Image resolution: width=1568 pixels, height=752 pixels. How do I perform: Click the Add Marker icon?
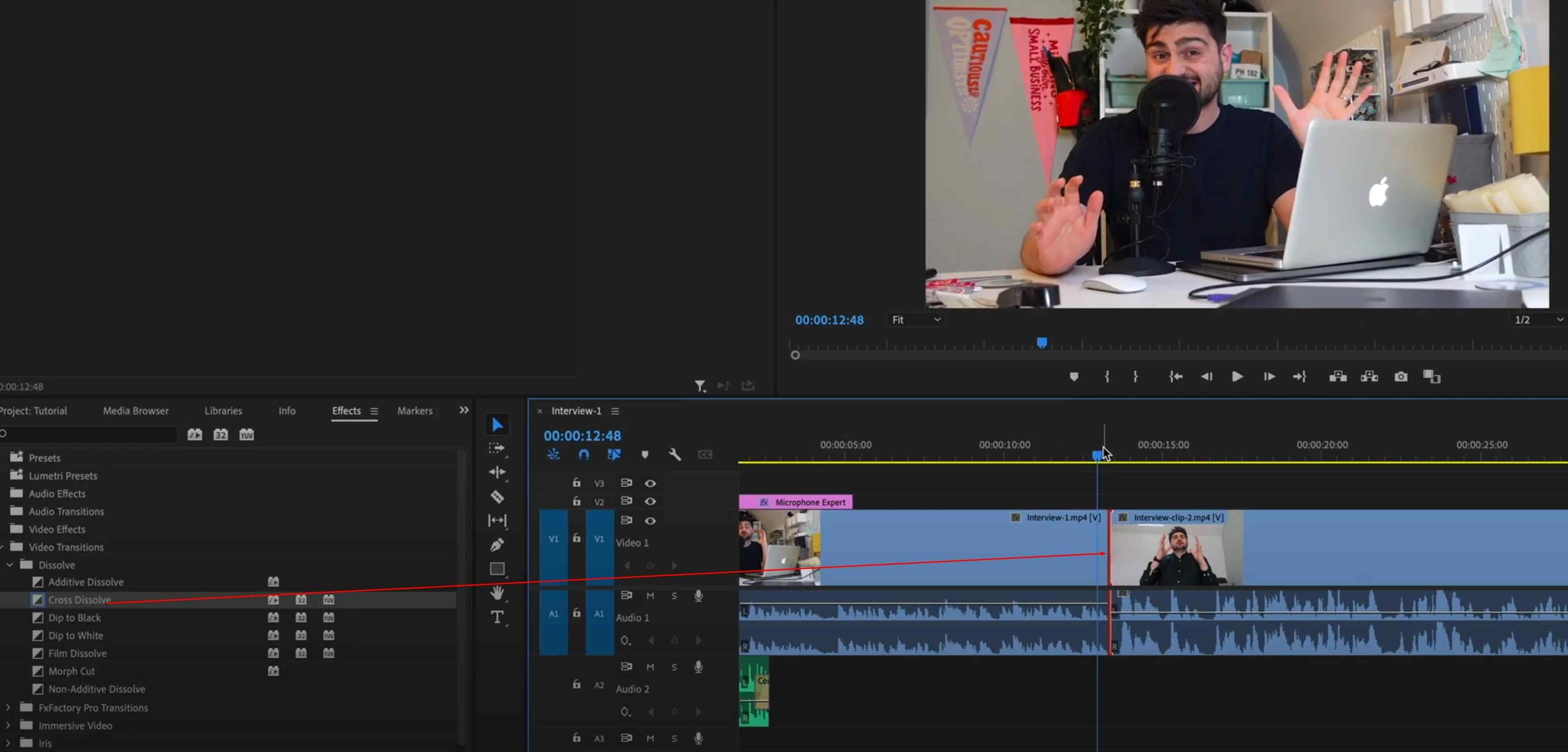pyautogui.click(x=1074, y=376)
